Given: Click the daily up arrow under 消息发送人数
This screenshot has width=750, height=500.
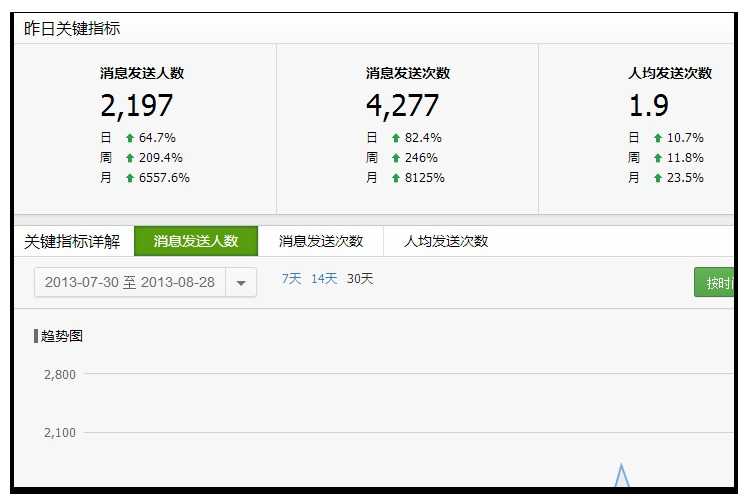Looking at the screenshot, I should tap(130, 138).
